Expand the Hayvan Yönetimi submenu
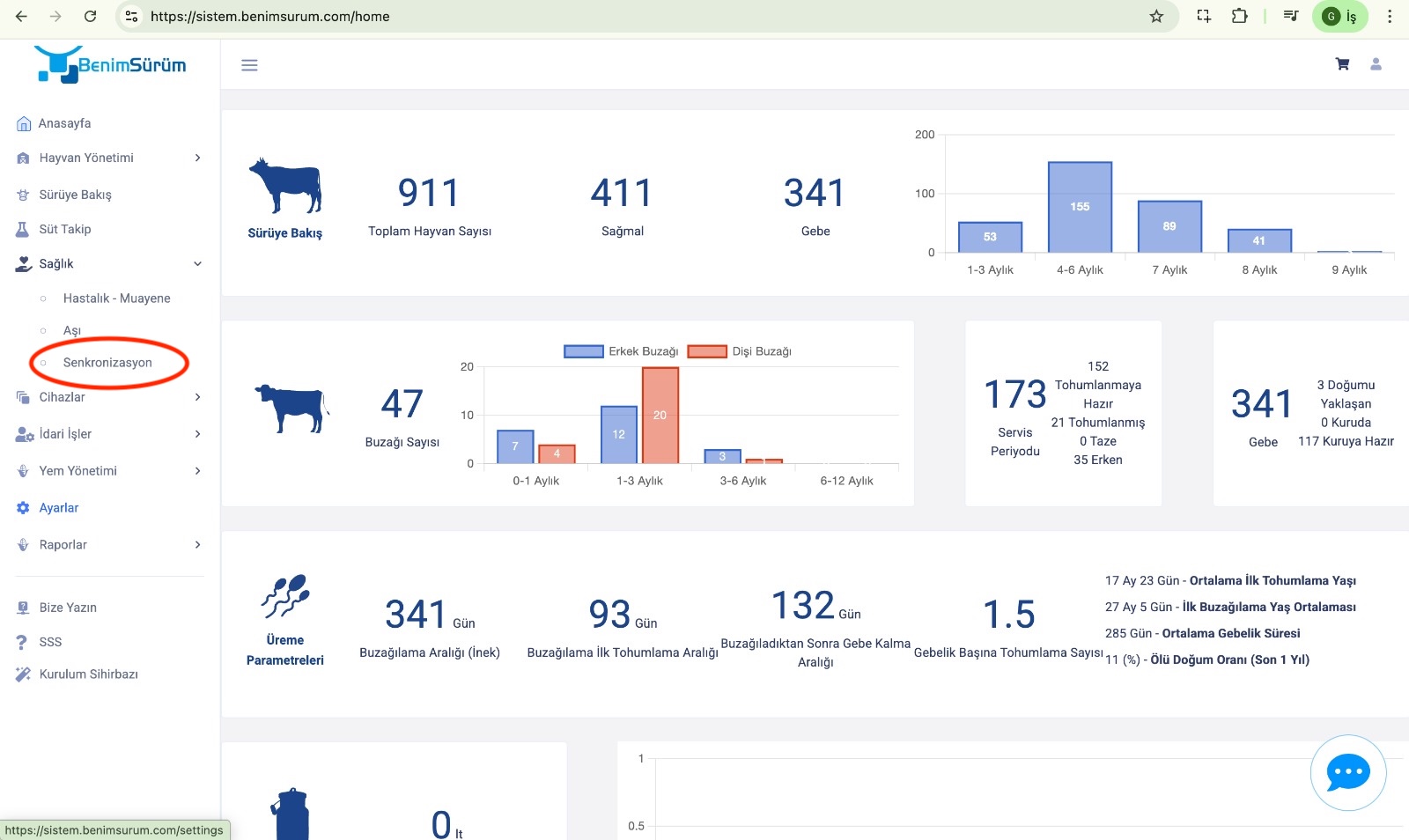Image resolution: width=1409 pixels, height=840 pixels. (x=109, y=158)
